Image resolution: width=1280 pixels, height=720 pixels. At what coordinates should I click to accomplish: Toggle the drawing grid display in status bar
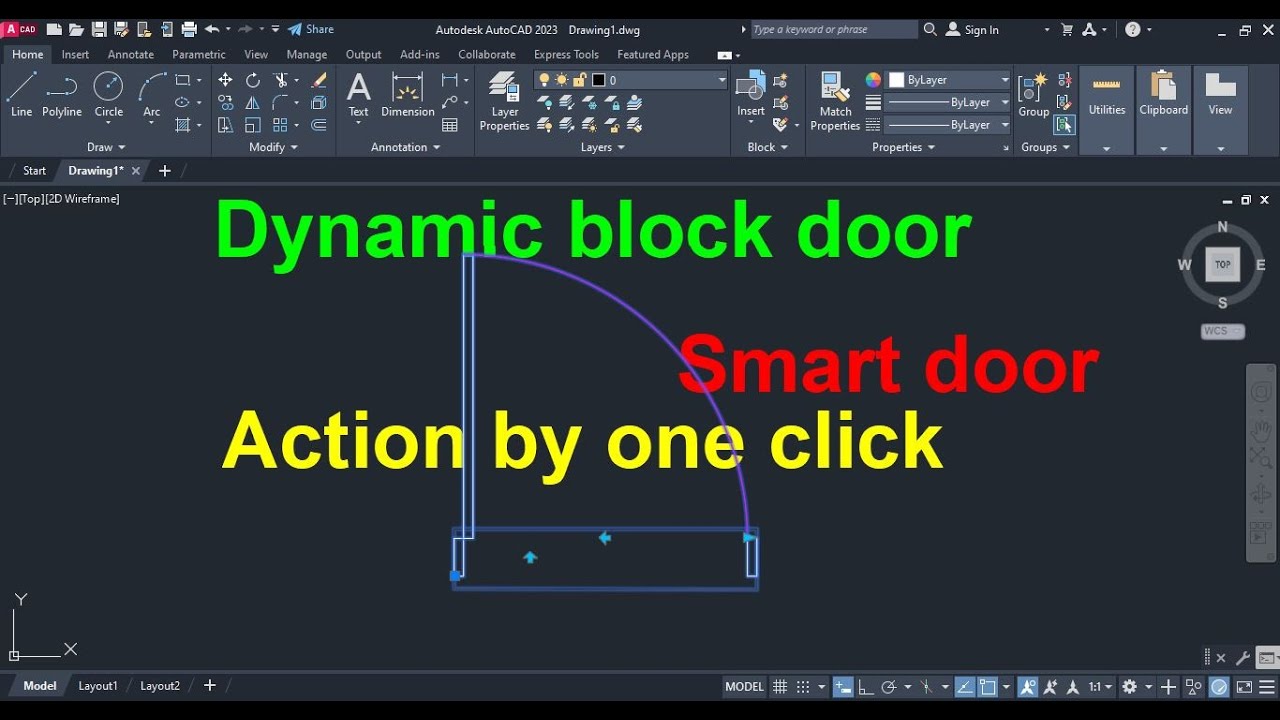click(x=780, y=687)
